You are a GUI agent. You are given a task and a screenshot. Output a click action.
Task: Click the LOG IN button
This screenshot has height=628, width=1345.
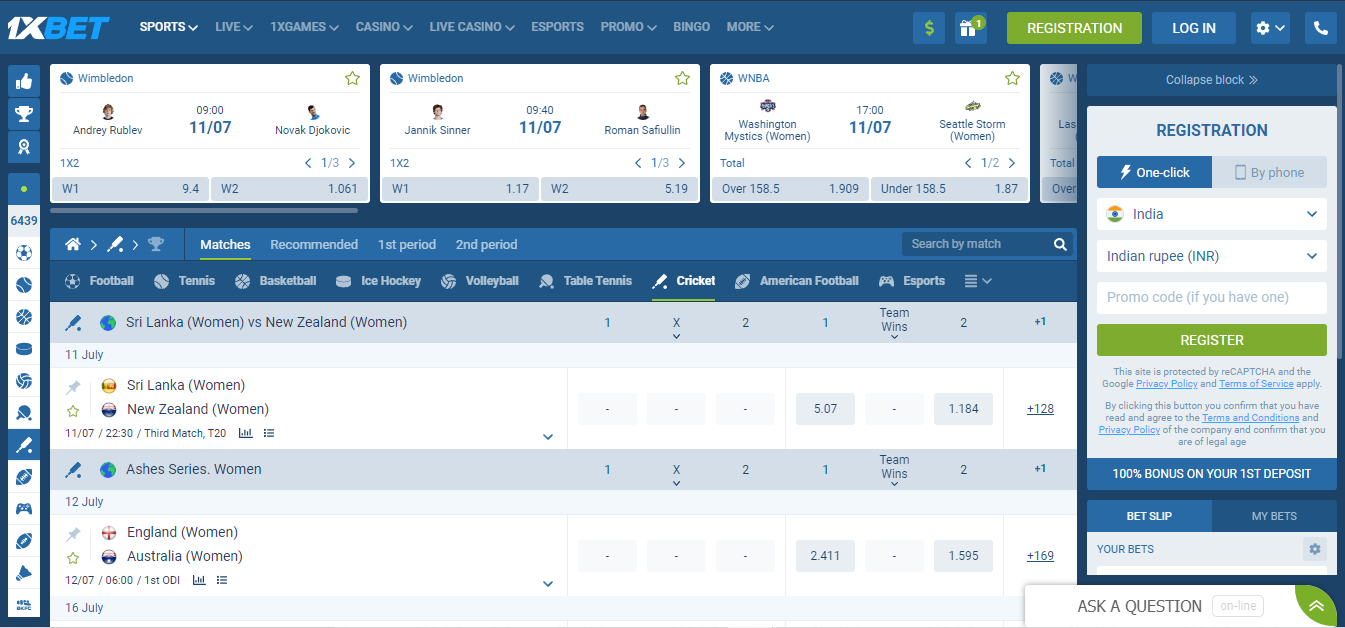(x=1194, y=28)
